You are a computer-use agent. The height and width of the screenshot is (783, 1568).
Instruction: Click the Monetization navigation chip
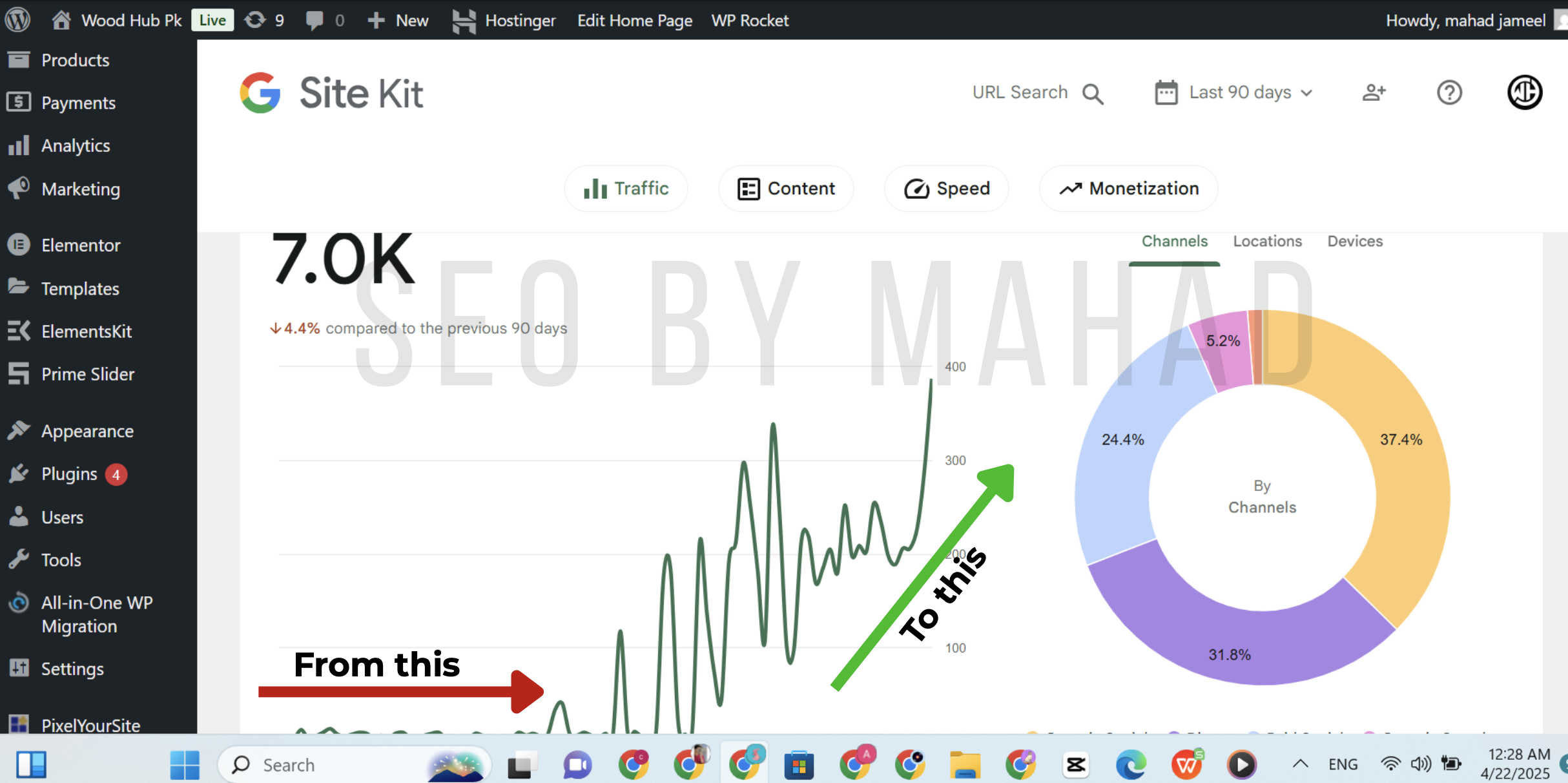1128,189
